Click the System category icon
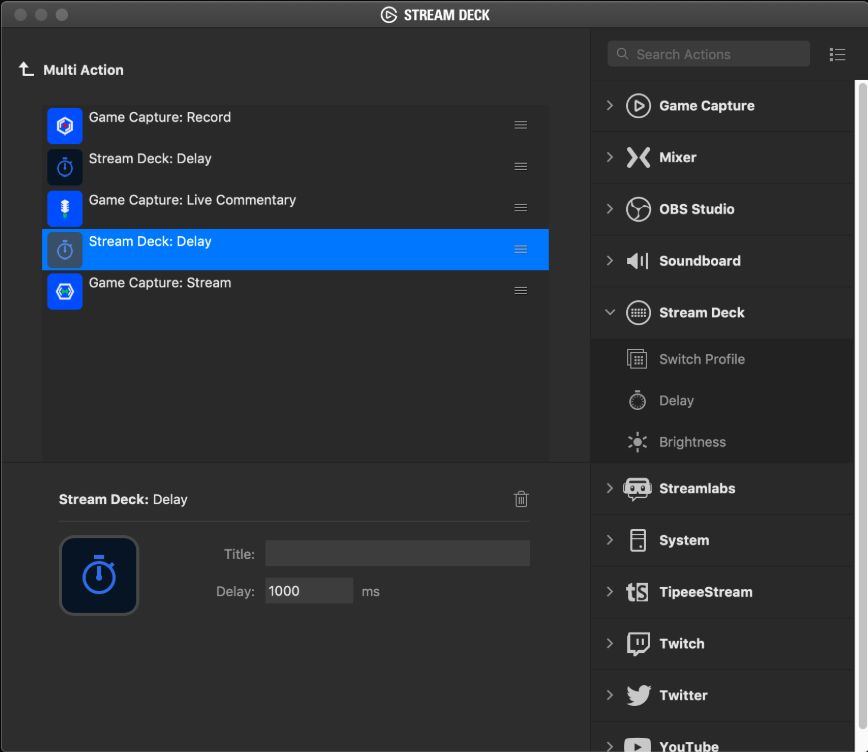868x752 pixels. point(638,540)
